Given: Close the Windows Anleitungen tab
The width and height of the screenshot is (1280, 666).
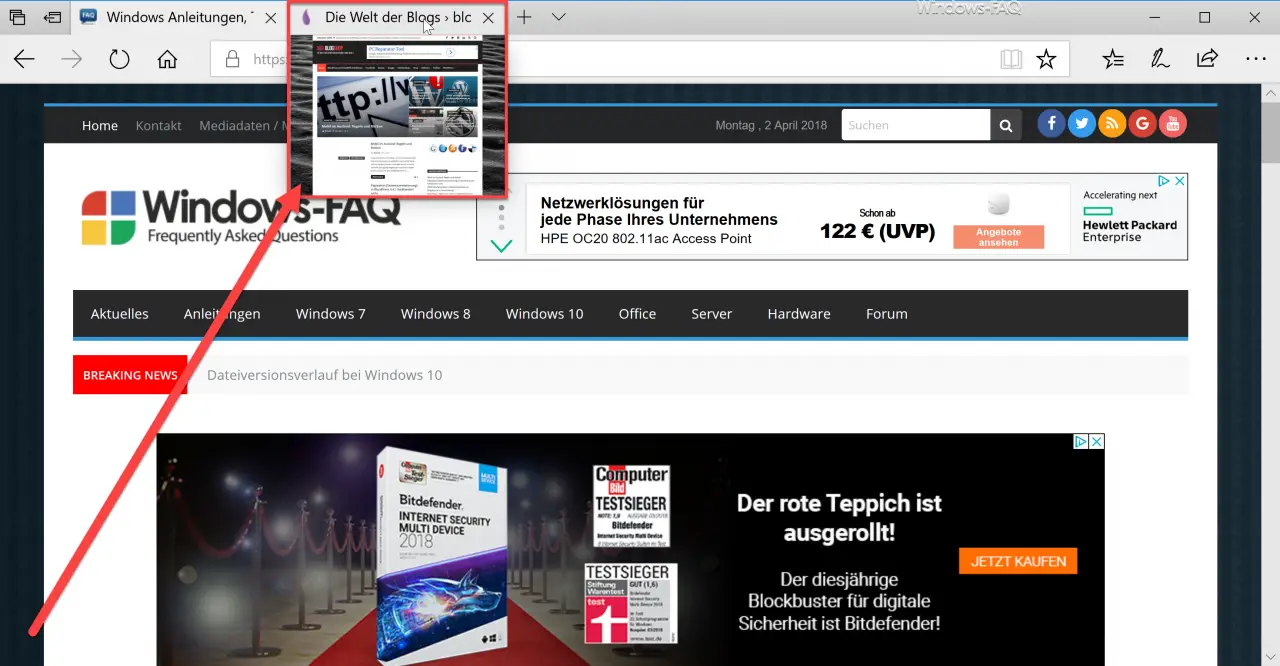Looking at the screenshot, I should (x=270, y=17).
